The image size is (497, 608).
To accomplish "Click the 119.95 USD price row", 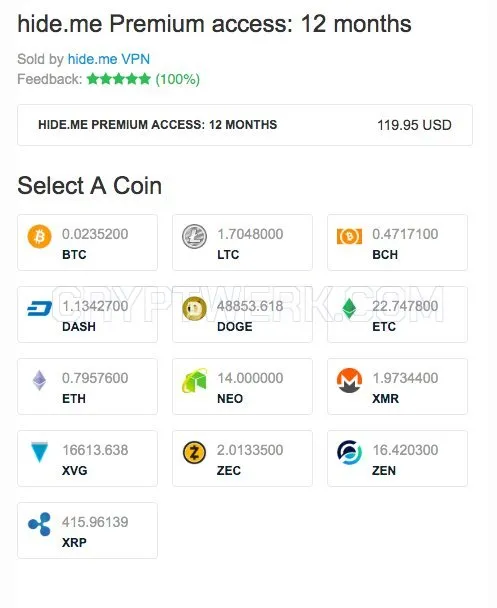I will [x=245, y=125].
